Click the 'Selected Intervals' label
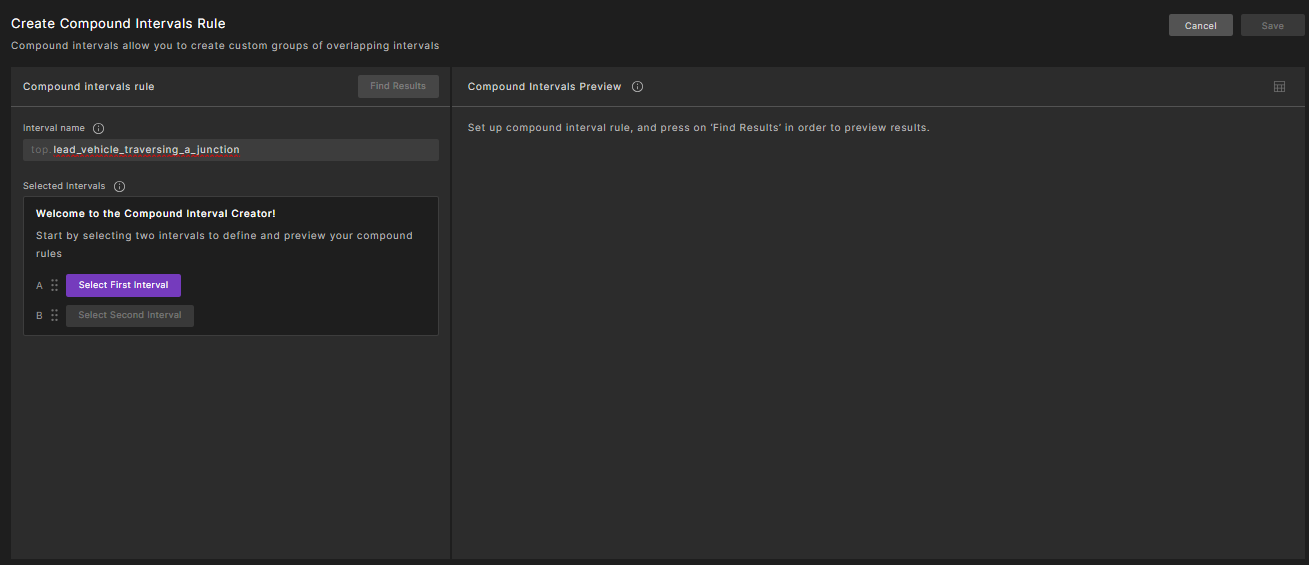The width and height of the screenshot is (1309, 565). [64, 186]
